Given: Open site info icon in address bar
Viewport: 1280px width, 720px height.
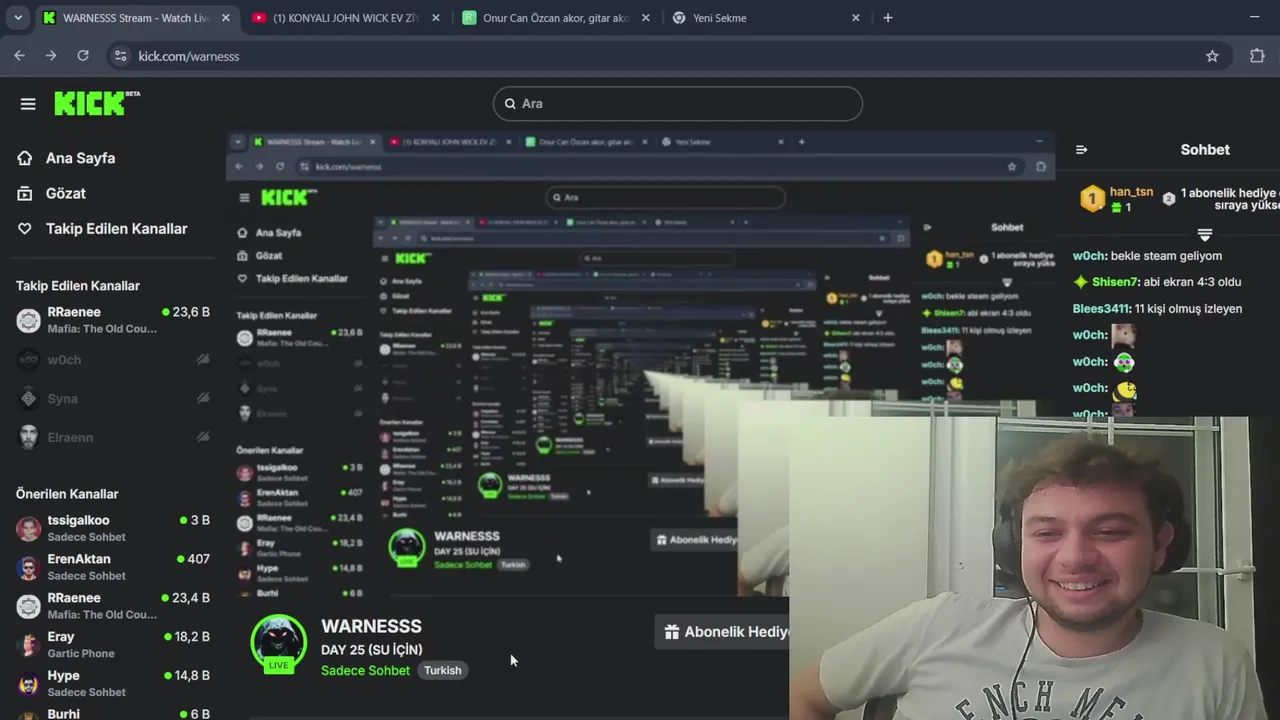Looking at the screenshot, I should pyautogui.click(x=121, y=56).
